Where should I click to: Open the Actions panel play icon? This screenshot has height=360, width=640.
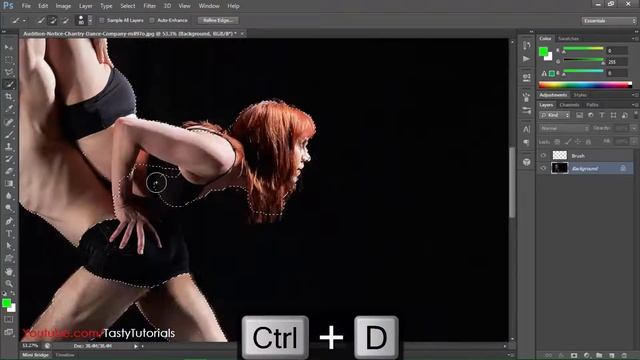click(x=527, y=59)
